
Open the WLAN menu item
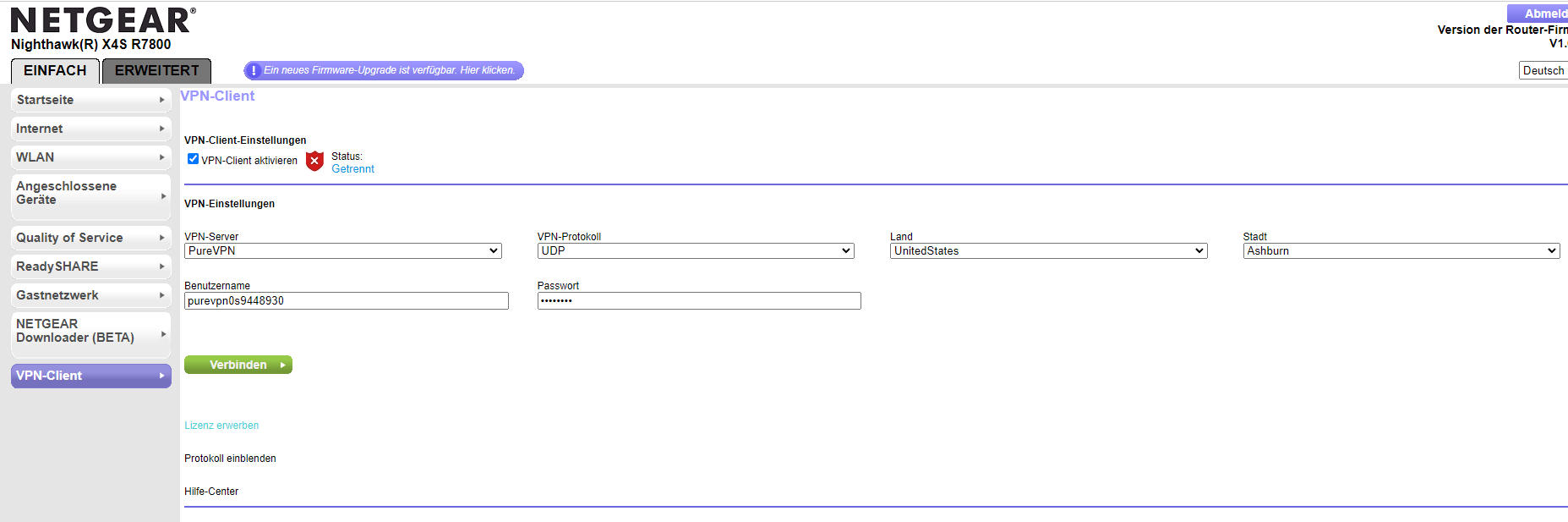coord(91,157)
